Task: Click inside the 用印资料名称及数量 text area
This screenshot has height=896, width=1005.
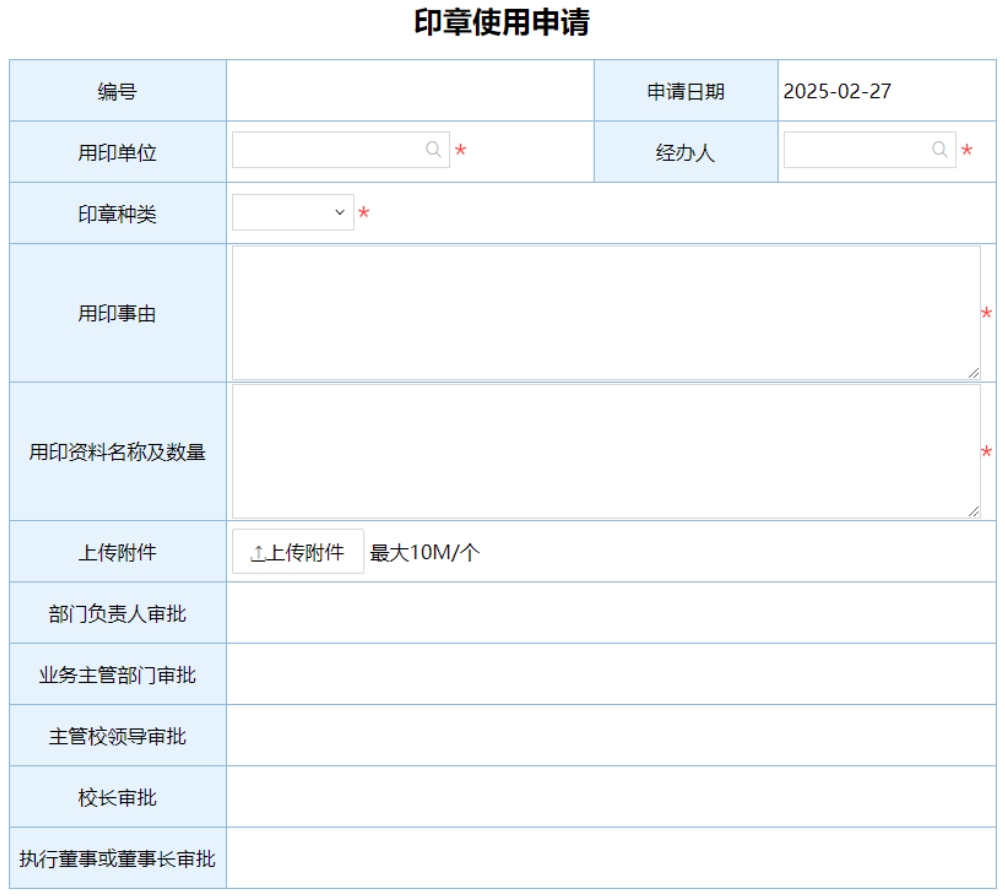Action: click(x=605, y=451)
